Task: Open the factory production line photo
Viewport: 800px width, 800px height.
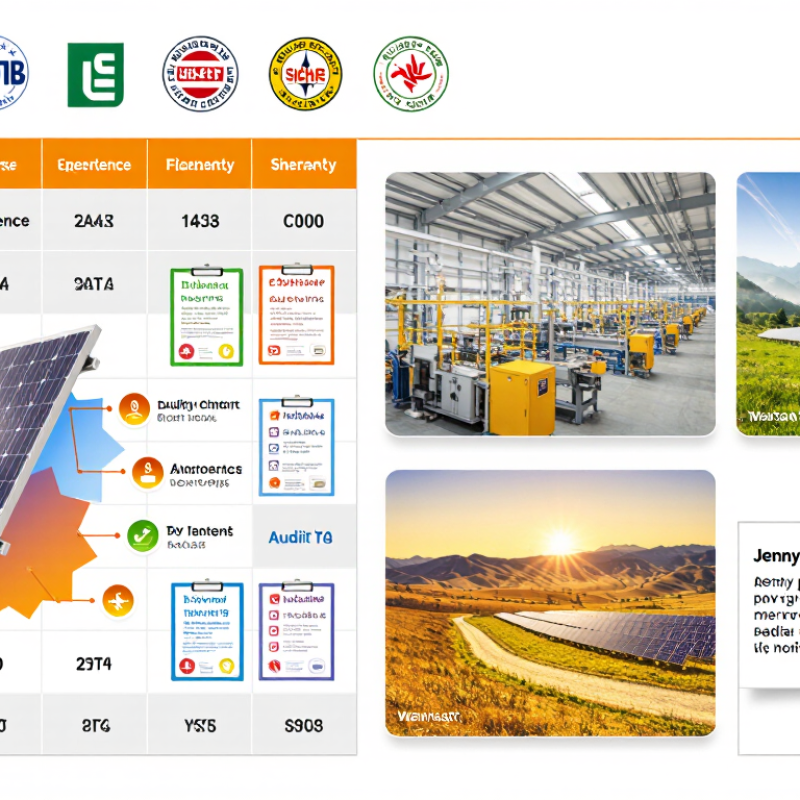Action: pos(550,304)
